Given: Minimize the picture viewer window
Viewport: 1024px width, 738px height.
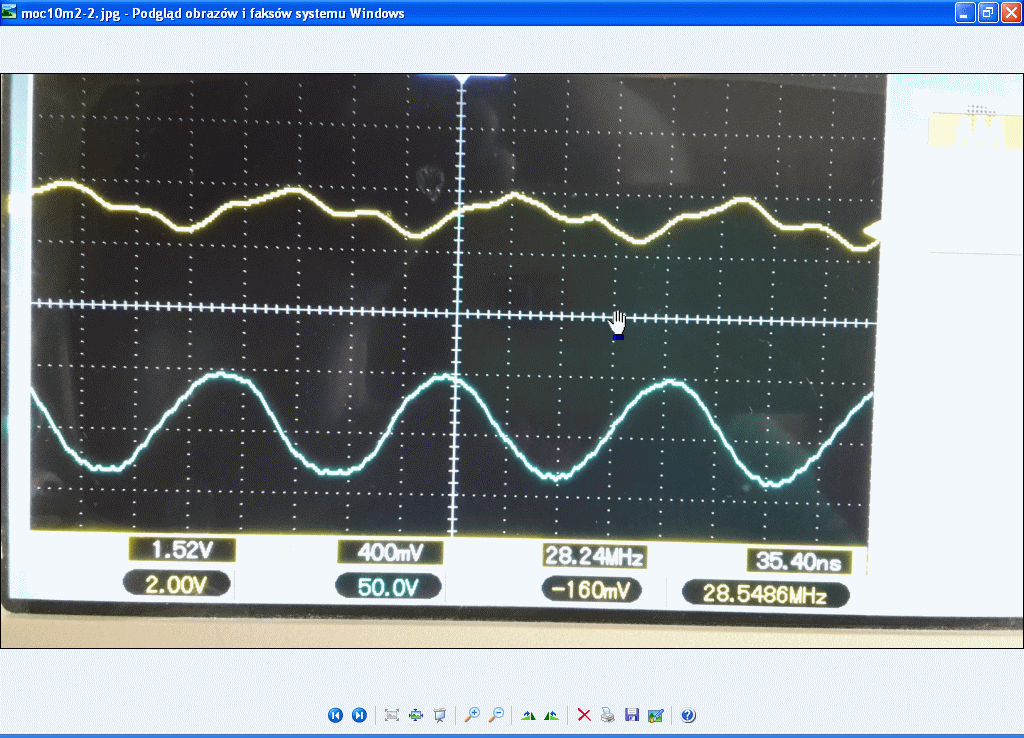Looking at the screenshot, I should point(964,12).
